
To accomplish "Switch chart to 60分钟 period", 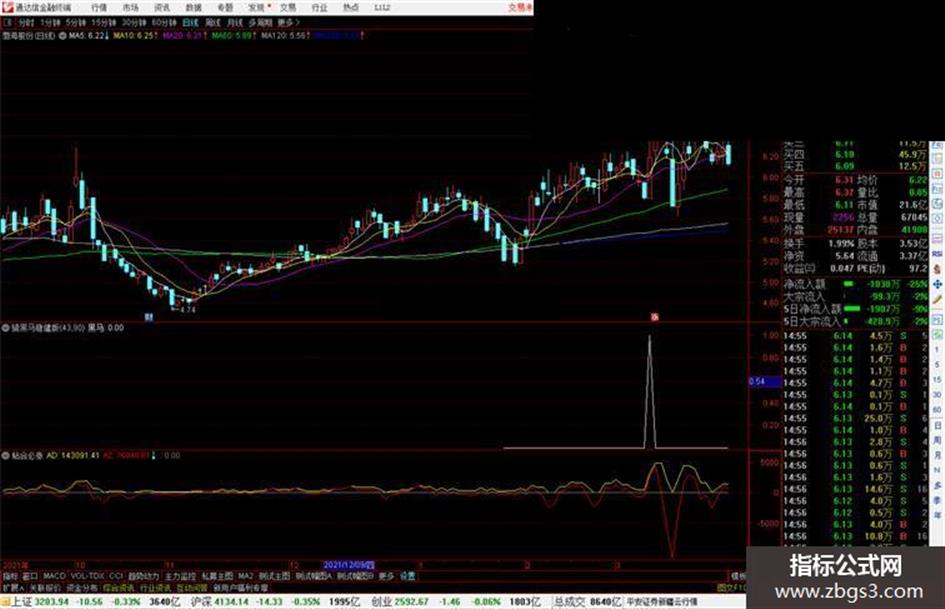I will (x=164, y=22).
